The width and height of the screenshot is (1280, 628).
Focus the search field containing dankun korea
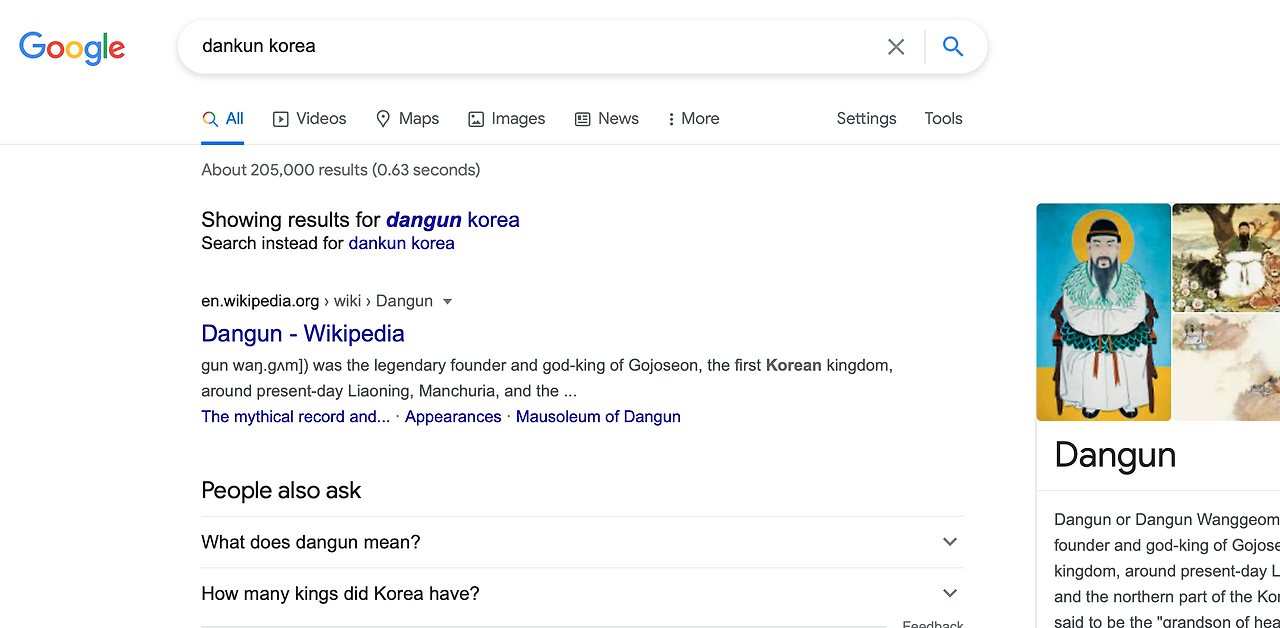(530, 46)
